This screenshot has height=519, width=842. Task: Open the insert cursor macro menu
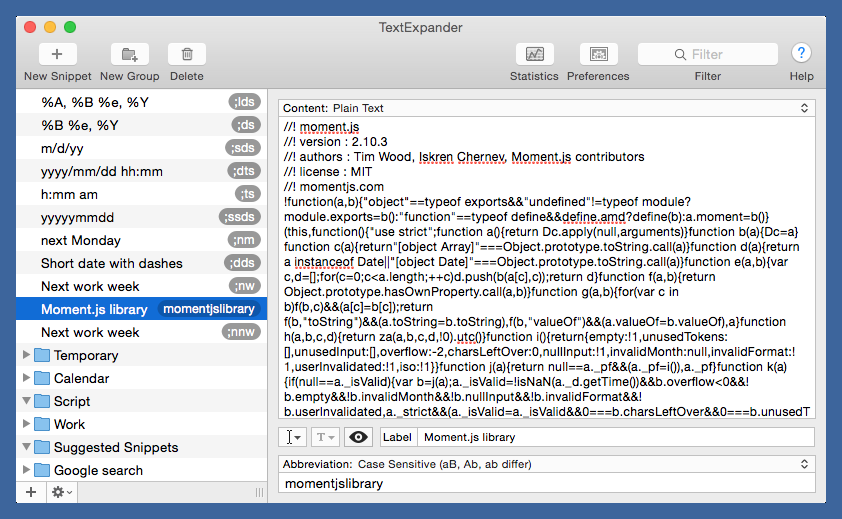292,437
